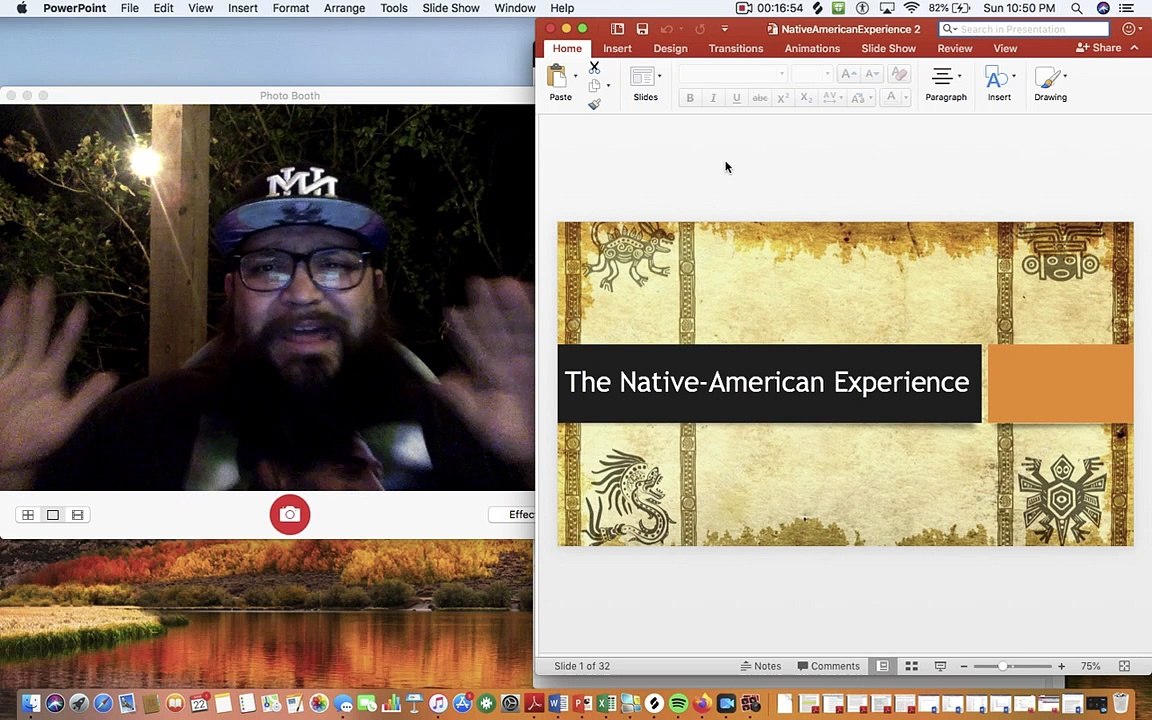Image resolution: width=1152 pixels, height=720 pixels.
Task: Select four-up grid mode in Photo Booth
Action: coord(28,515)
